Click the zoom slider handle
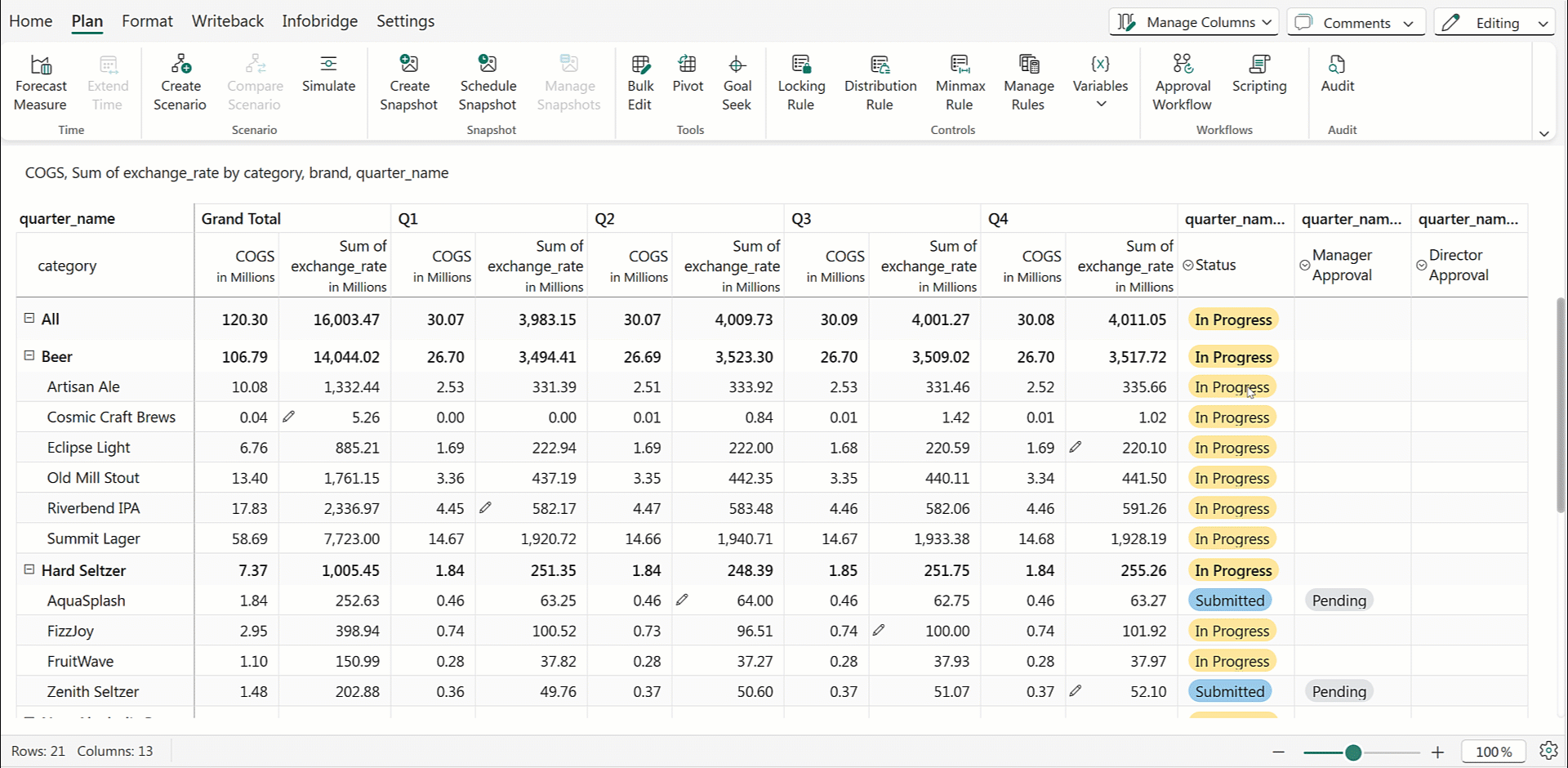 pos(1353,752)
